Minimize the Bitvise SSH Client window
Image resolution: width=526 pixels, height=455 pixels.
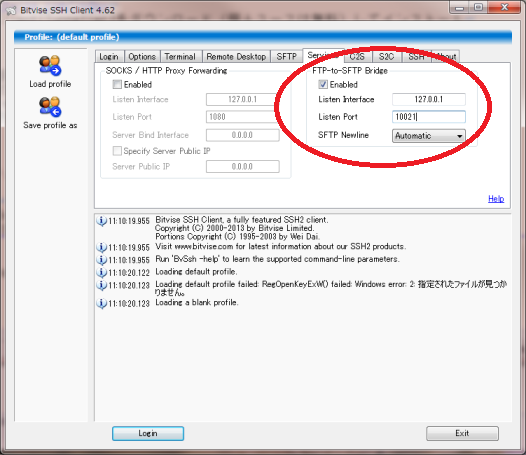[459, 7]
